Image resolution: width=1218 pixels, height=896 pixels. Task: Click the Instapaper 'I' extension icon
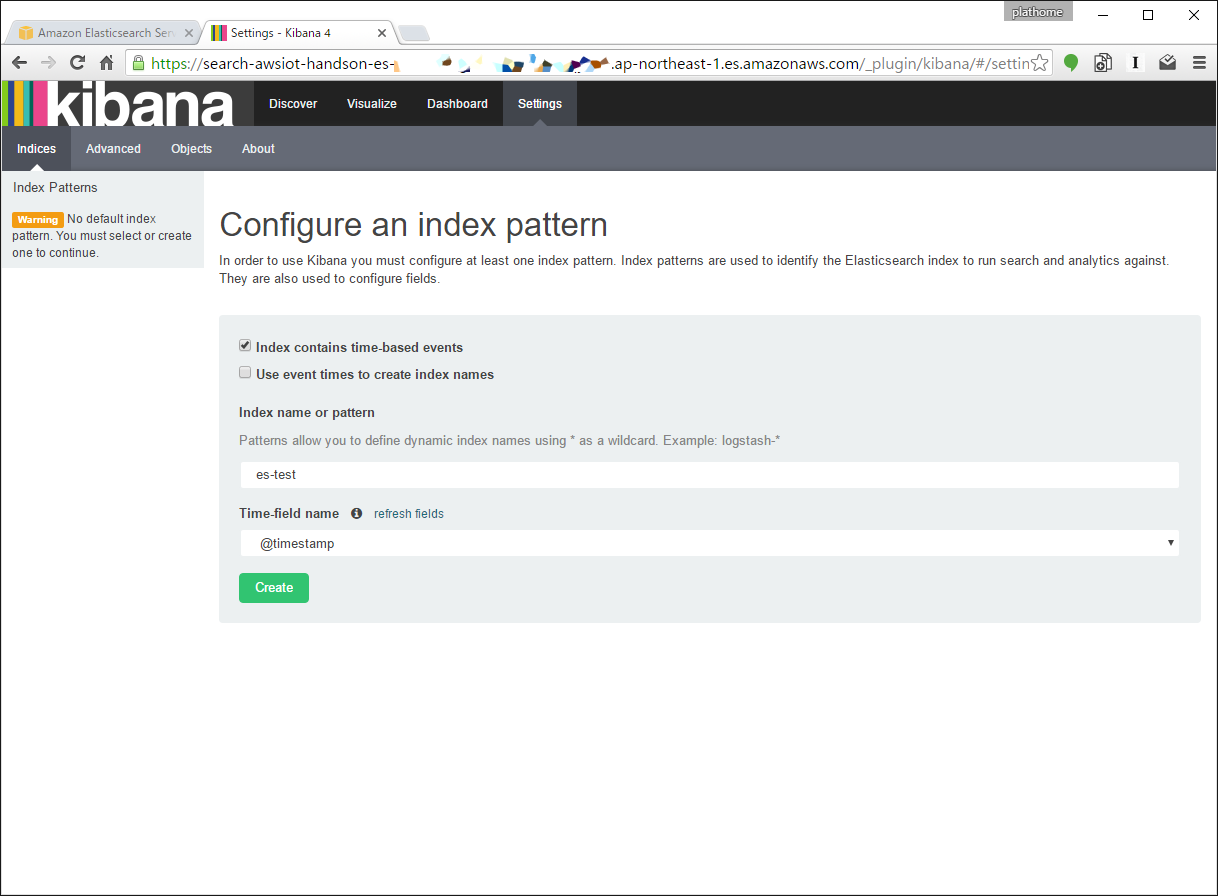tap(1135, 63)
